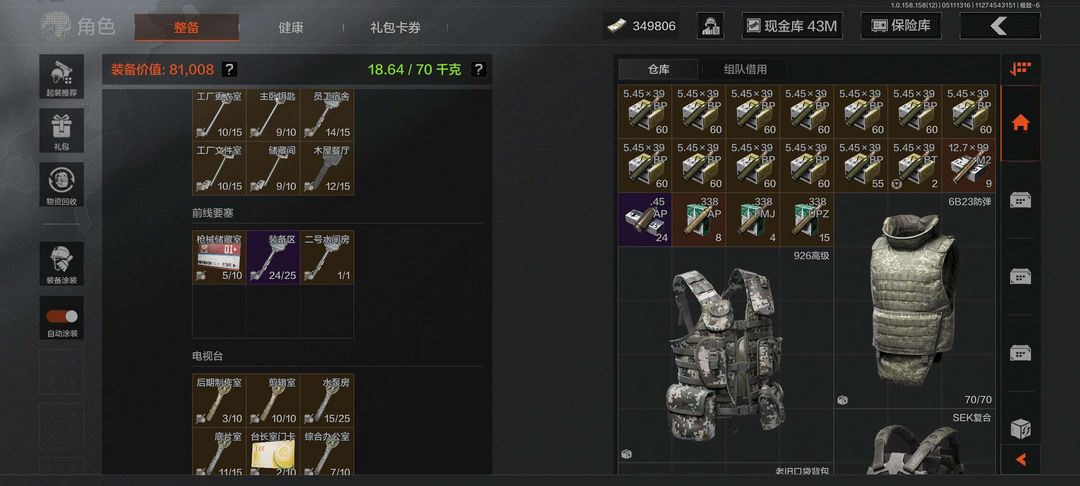Switch to the 健康 tab
Viewport: 1080px width, 486px height.
[291, 28]
